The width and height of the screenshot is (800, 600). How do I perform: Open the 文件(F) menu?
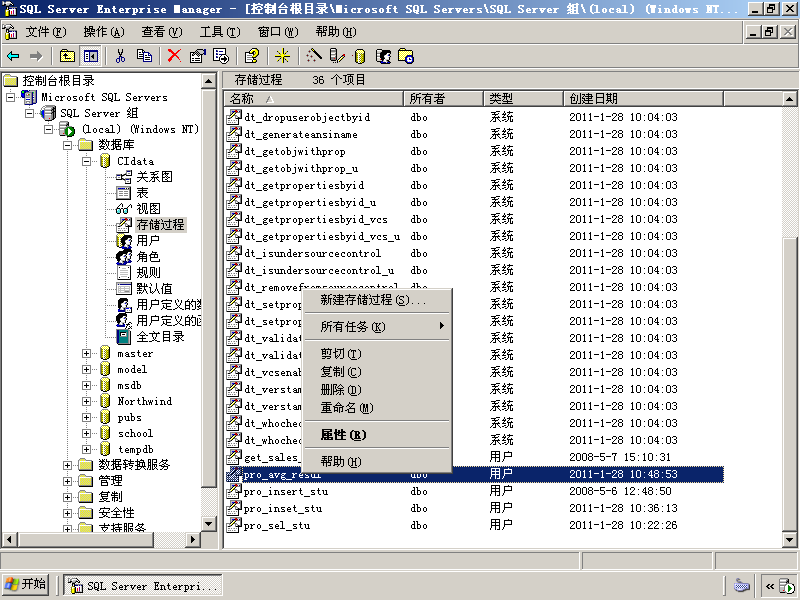pyautogui.click(x=46, y=32)
